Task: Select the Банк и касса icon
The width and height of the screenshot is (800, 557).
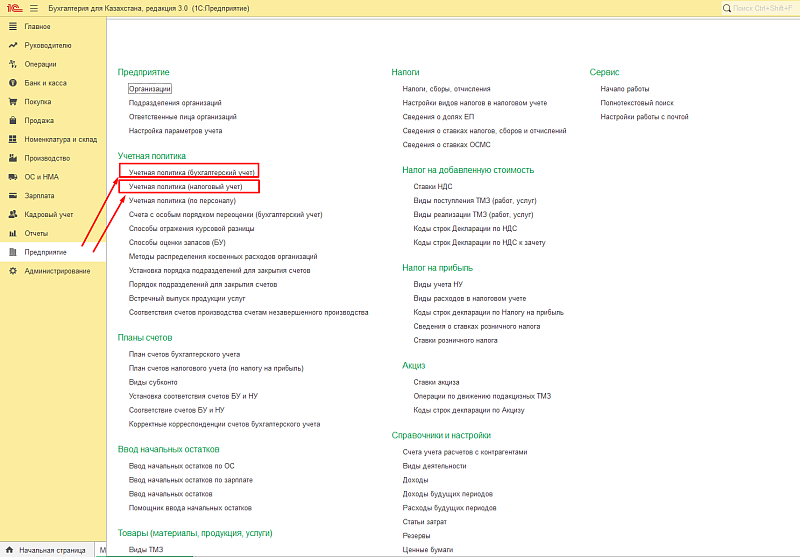Action: coord(13,83)
